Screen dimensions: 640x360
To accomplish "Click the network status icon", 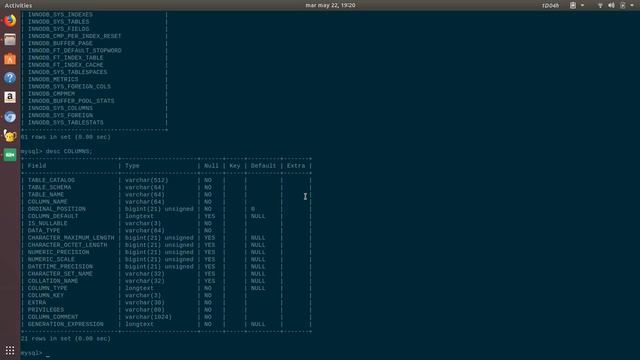I will [x=600, y=5].
